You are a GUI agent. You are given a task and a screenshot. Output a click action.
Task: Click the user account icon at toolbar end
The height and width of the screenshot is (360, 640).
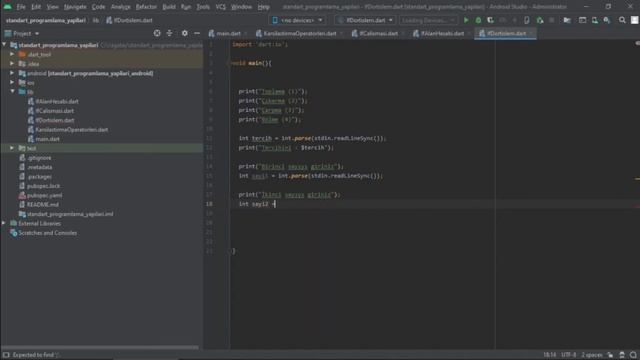[x=634, y=20]
